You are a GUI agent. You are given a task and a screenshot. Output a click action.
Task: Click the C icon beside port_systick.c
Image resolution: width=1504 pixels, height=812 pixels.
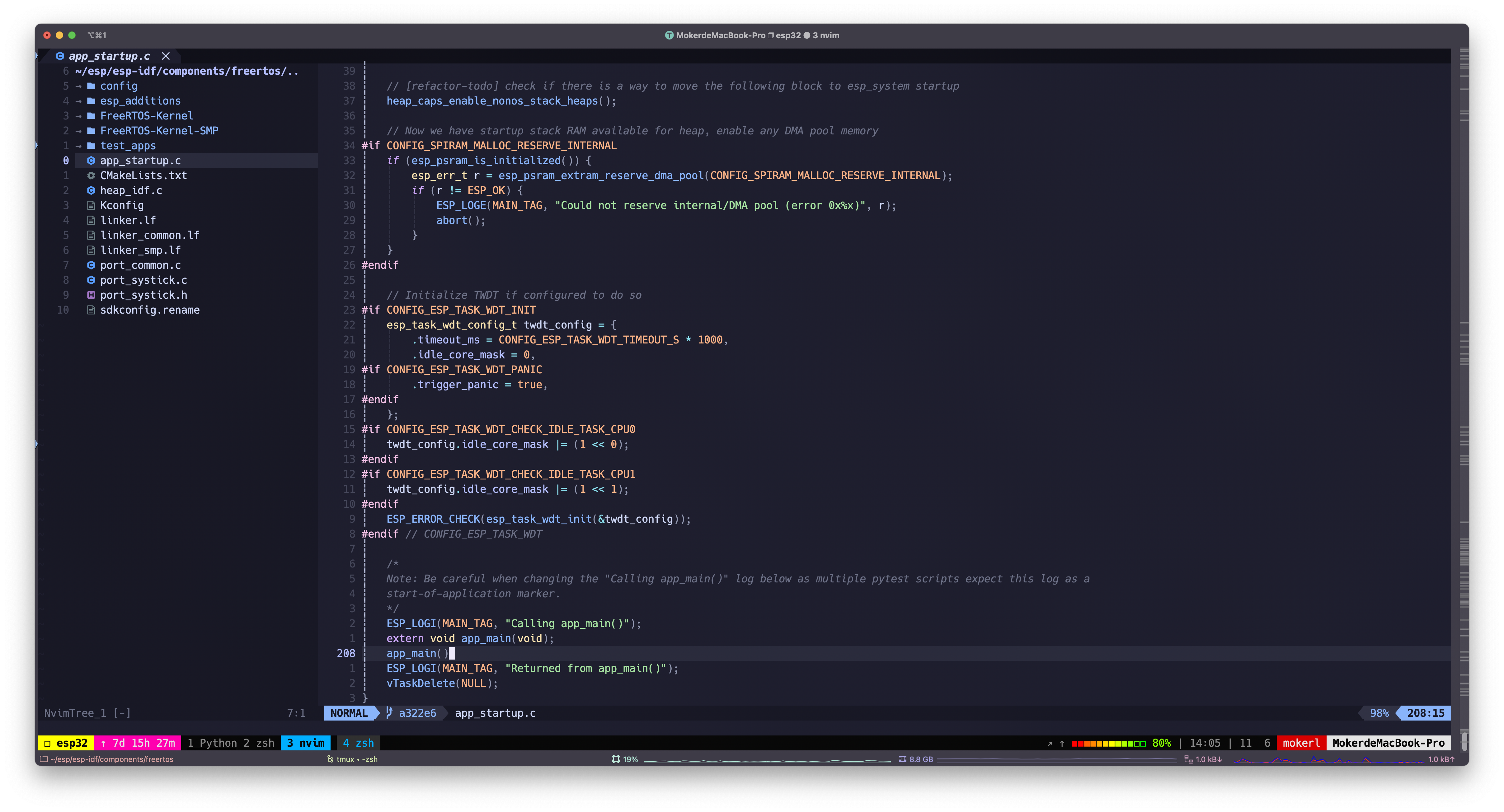pyautogui.click(x=91, y=280)
